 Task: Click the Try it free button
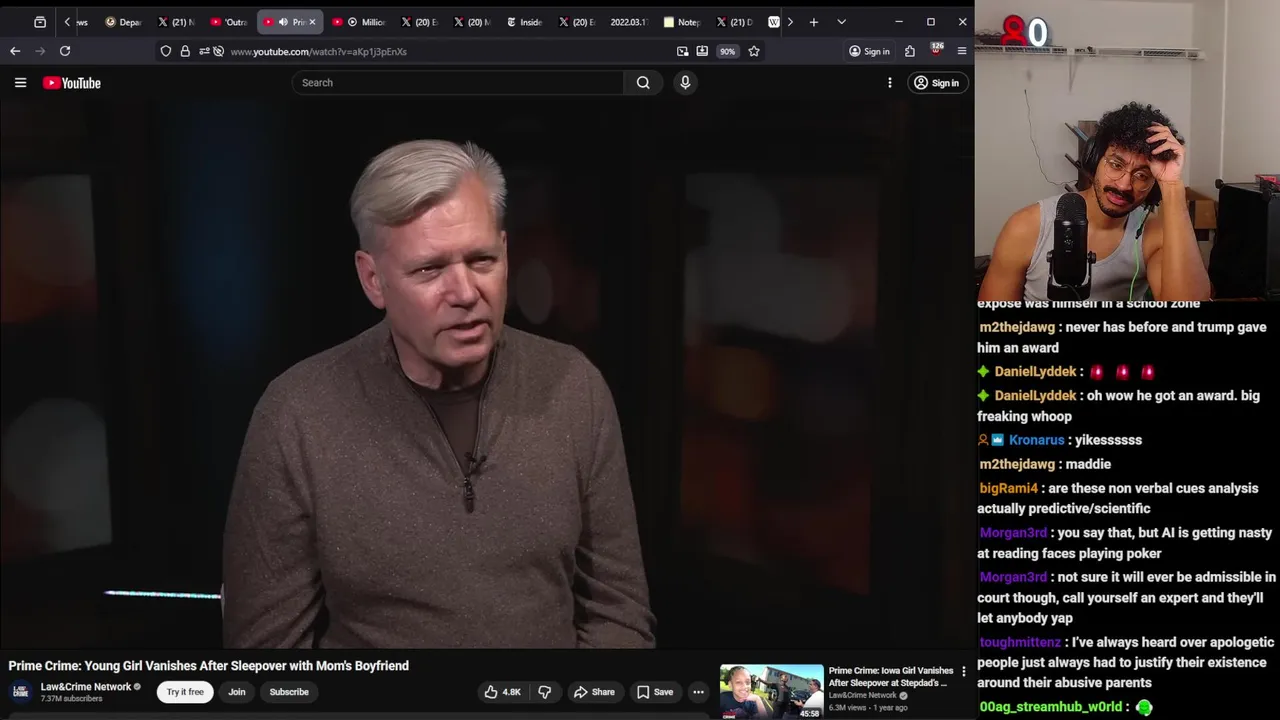point(185,692)
